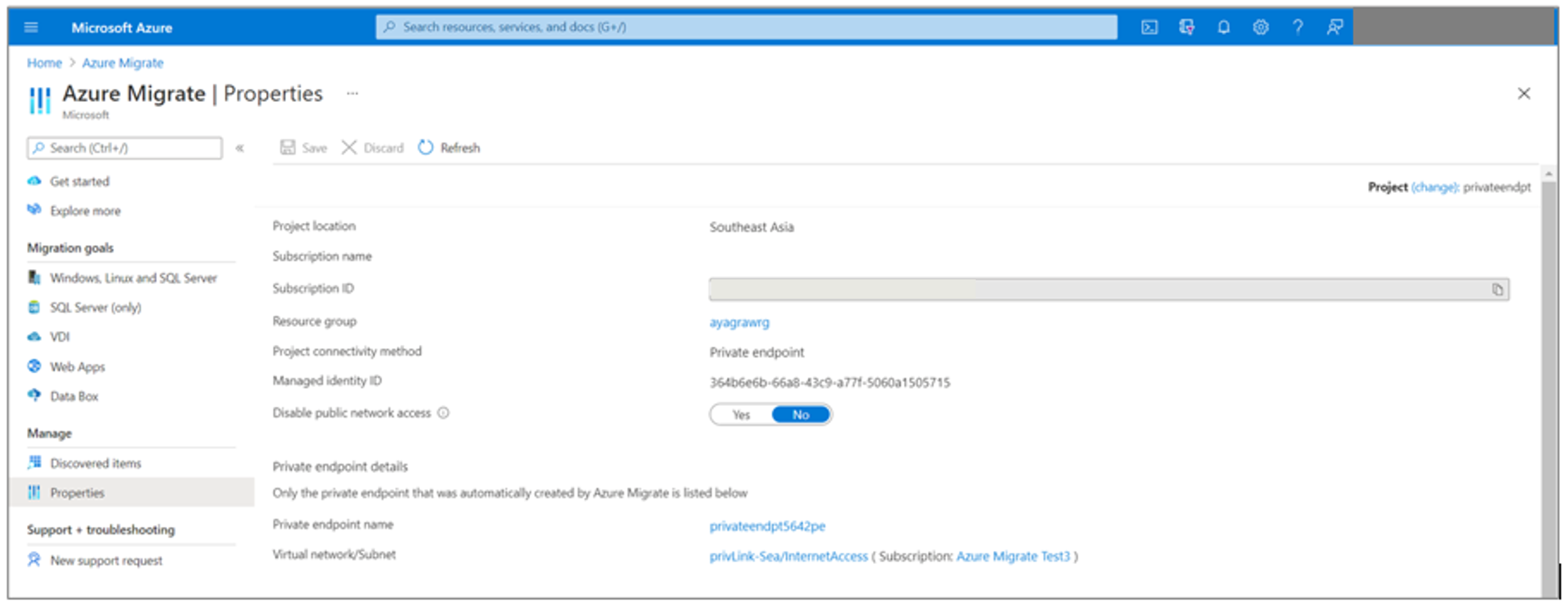Viewport: 1568px width, 603px height.
Task: Open the Azure portal hamburger menu
Action: [x=31, y=27]
